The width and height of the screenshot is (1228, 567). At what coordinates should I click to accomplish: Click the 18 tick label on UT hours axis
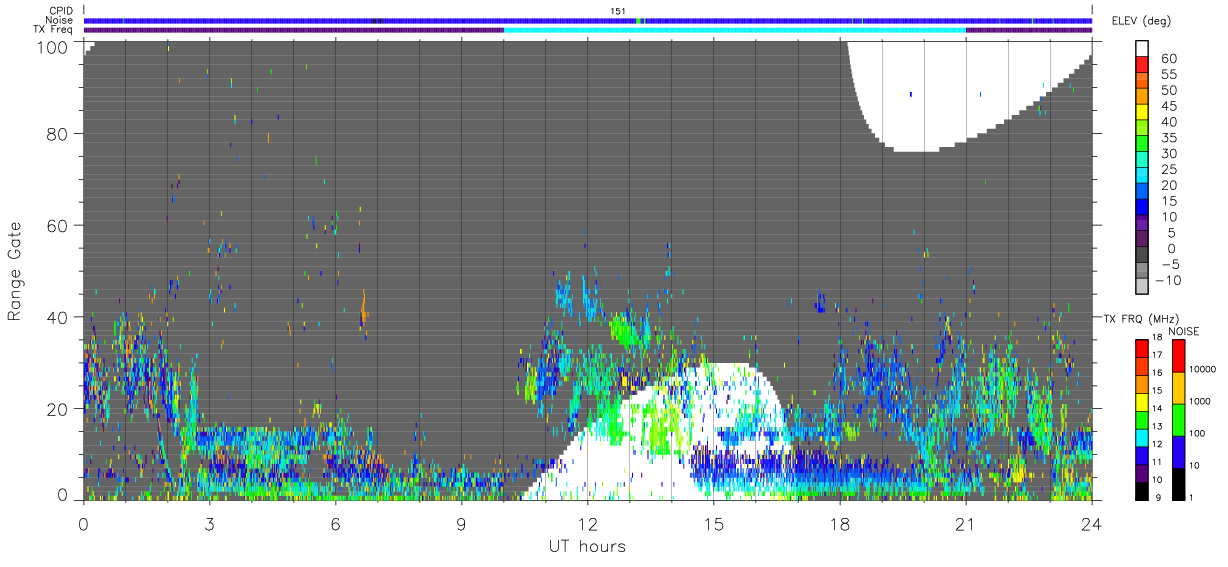[839, 523]
